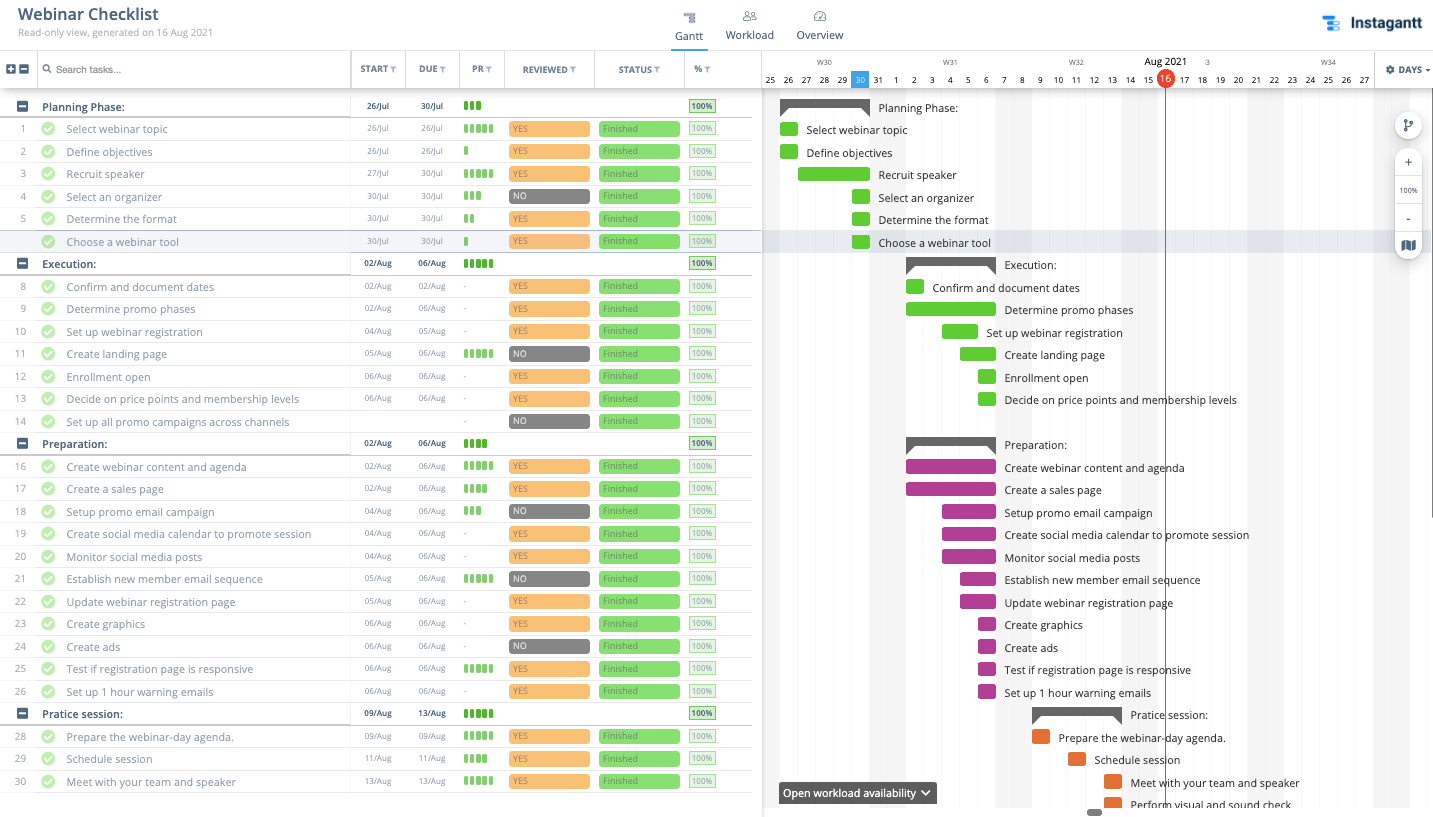The width and height of the screenshot is (1433, 817).
Task: Select task Monitor social media posts
Action: (x=134, y=557)
